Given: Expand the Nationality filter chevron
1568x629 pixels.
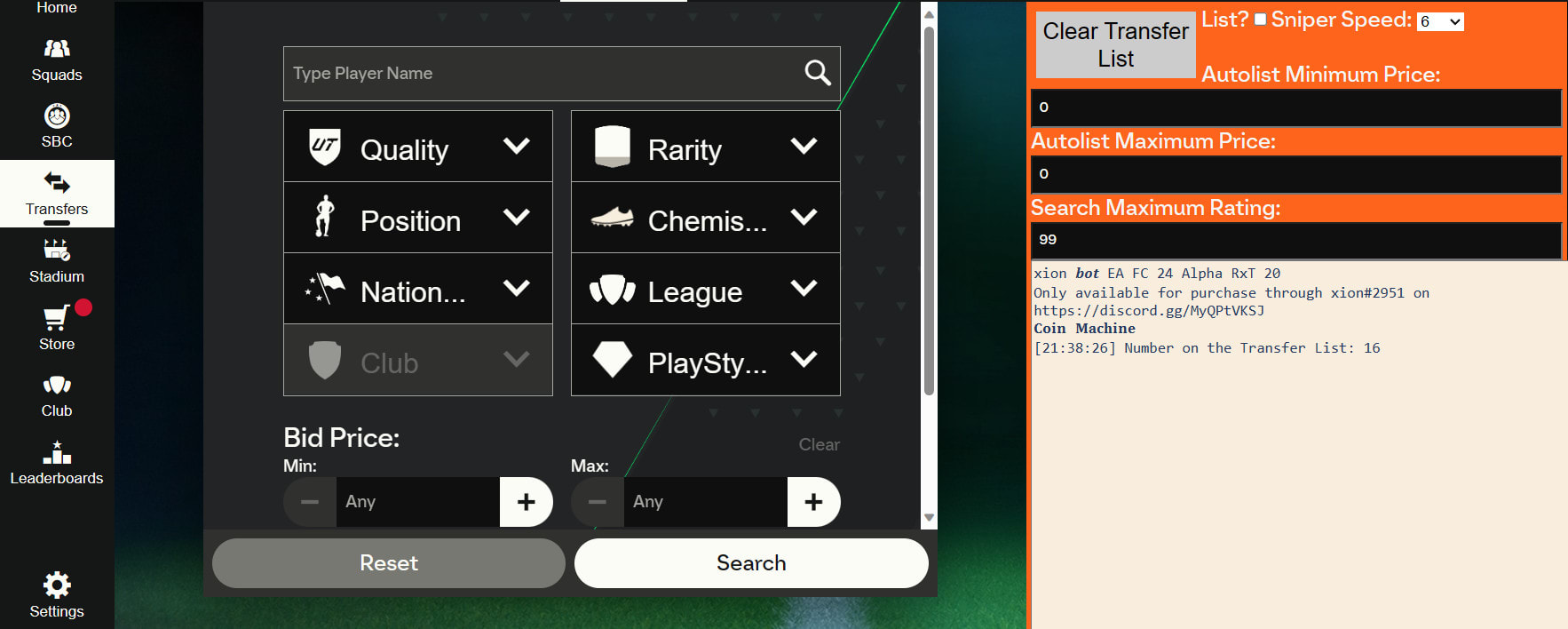Looking at the screenshot, I should tap(517, 288).
